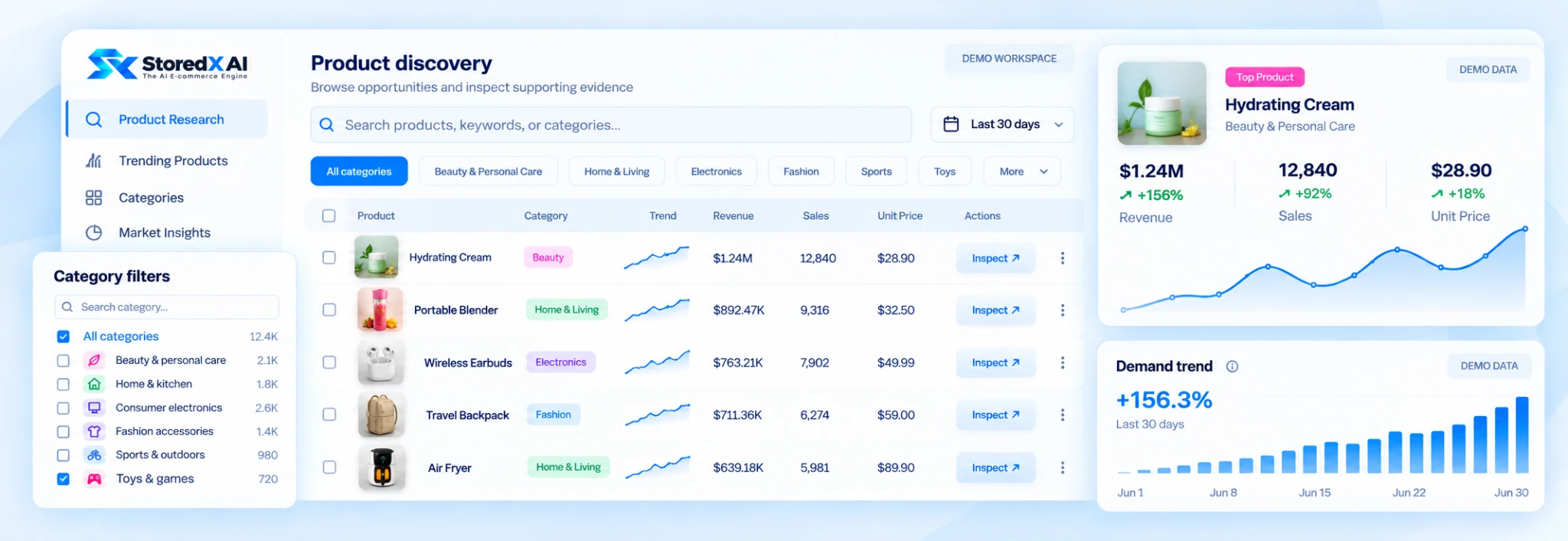Viewport: 1568px width, 541px height.
Task: Click the Home & Living tag on Portable Blender
Action: [567, 310]
